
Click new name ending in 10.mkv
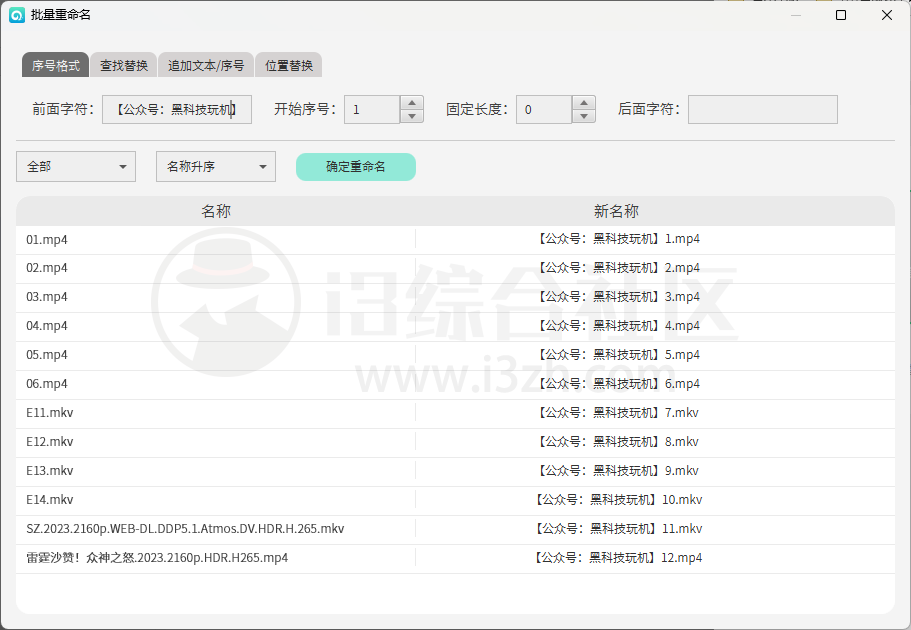617,500
